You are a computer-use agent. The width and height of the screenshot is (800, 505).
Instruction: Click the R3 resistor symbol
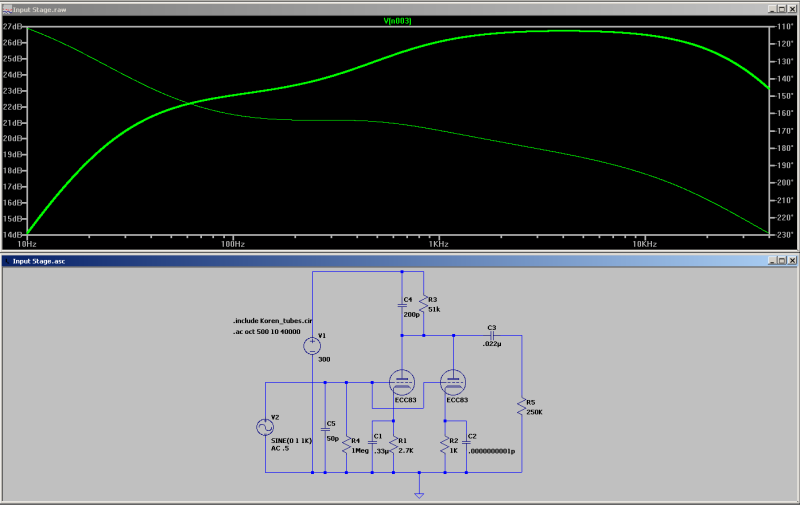click(423, 304)
